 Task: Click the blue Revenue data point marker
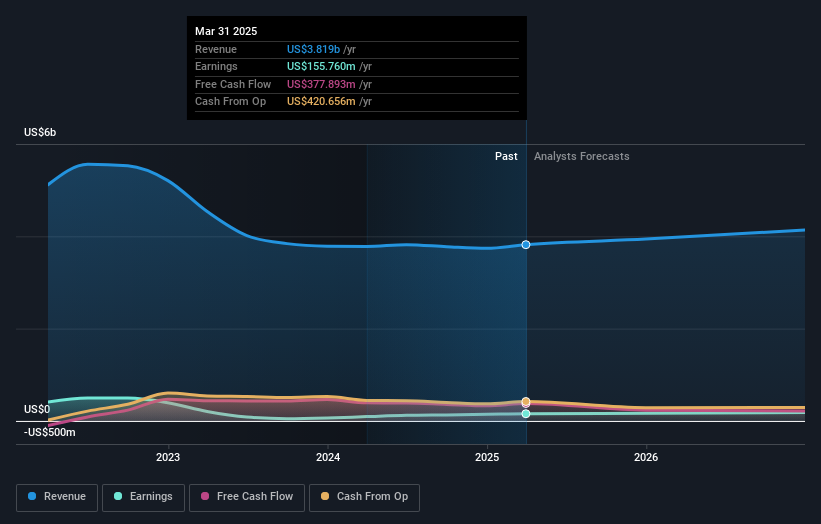[x=526, y=244]
